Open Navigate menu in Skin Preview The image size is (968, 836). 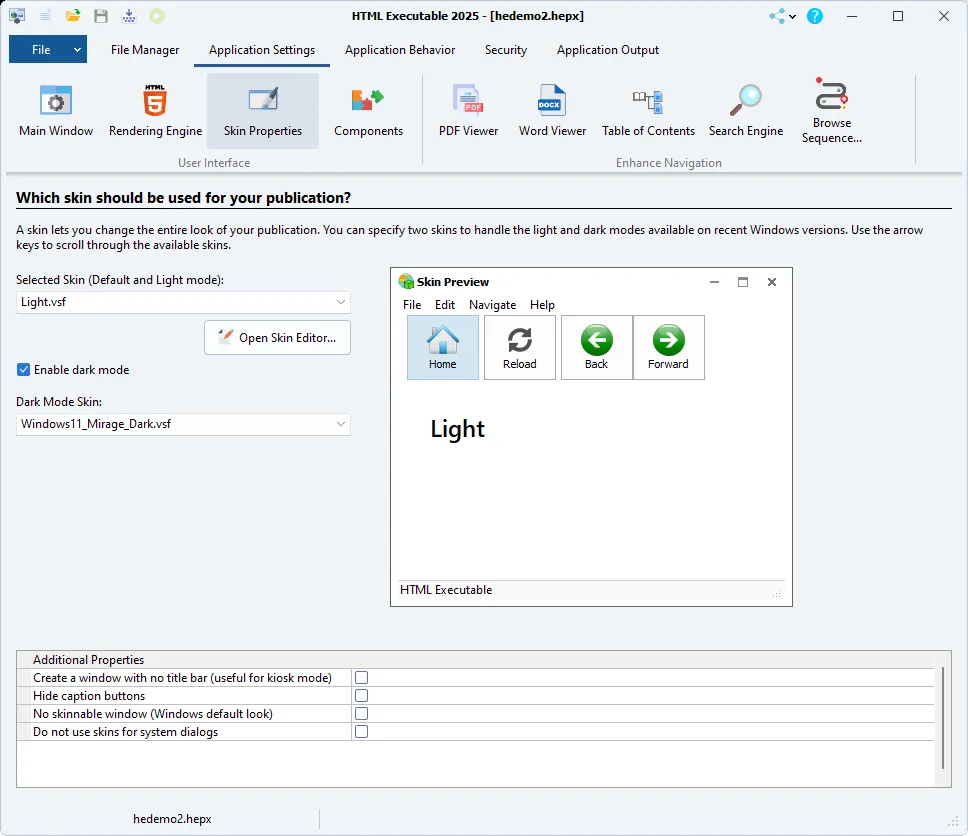click(x=492, y=305)
